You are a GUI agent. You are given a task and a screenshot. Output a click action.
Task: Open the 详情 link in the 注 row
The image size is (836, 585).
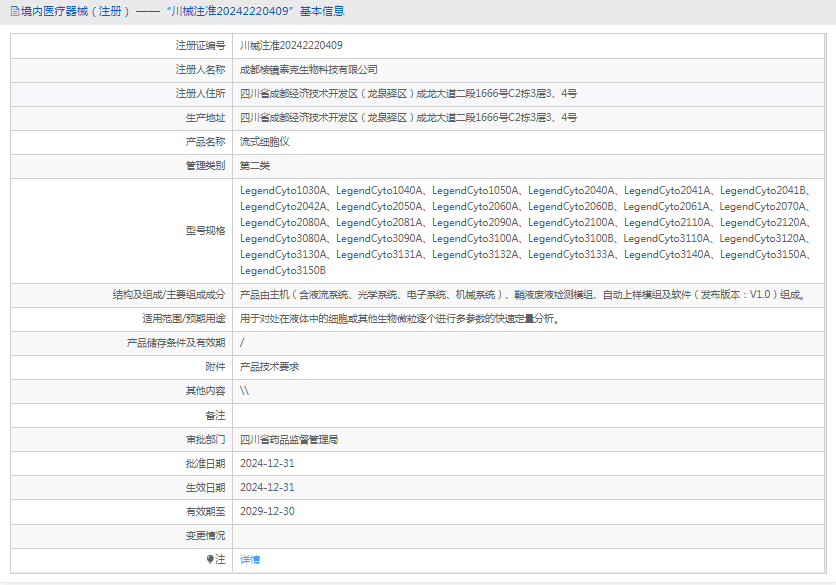[250, 559]
